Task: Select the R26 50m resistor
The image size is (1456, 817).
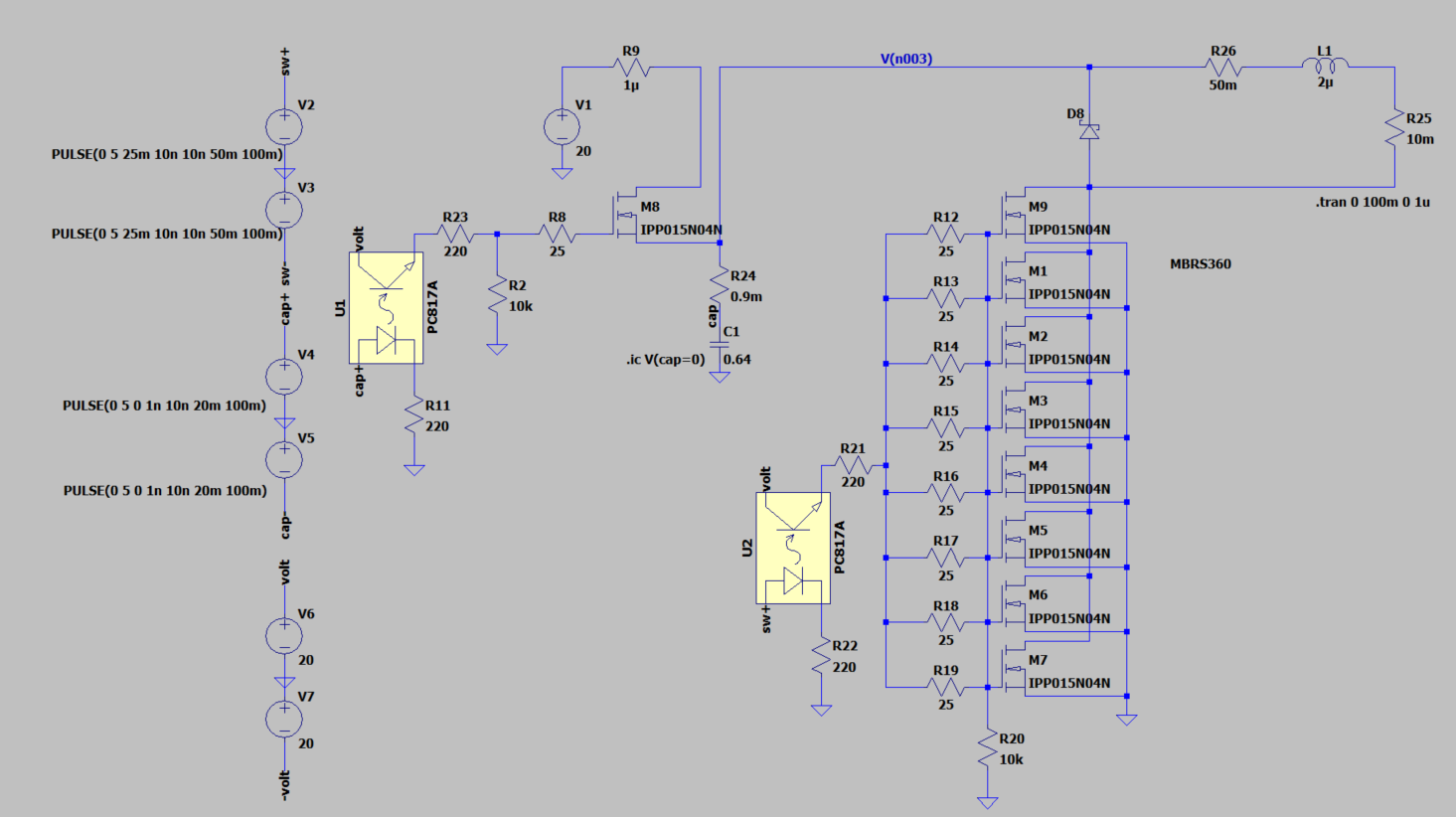Action: 1224,65
